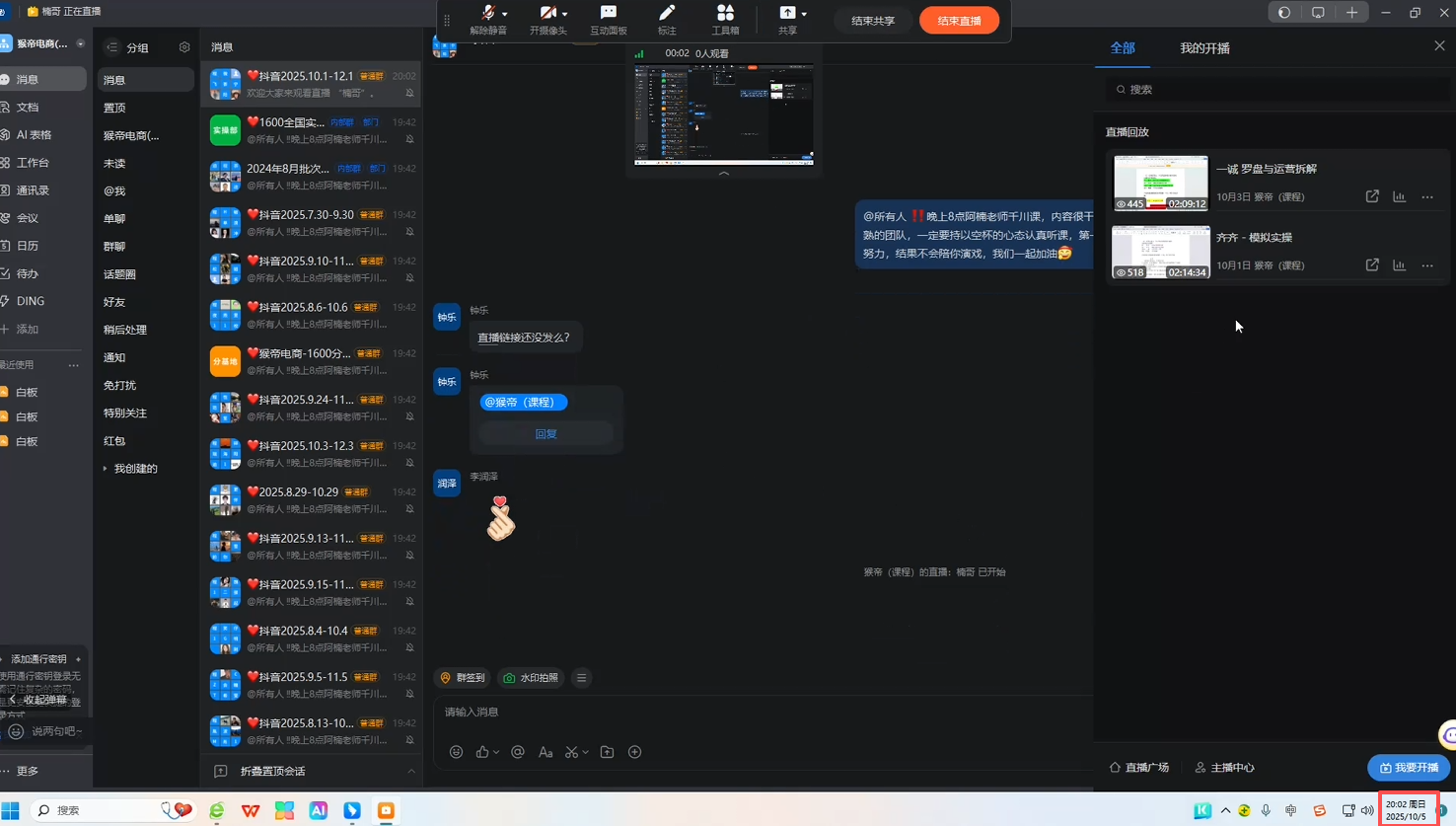Click the orange 结束直播 button
This screenshot has height=826, width=1456.
click(x=959, y=21)
